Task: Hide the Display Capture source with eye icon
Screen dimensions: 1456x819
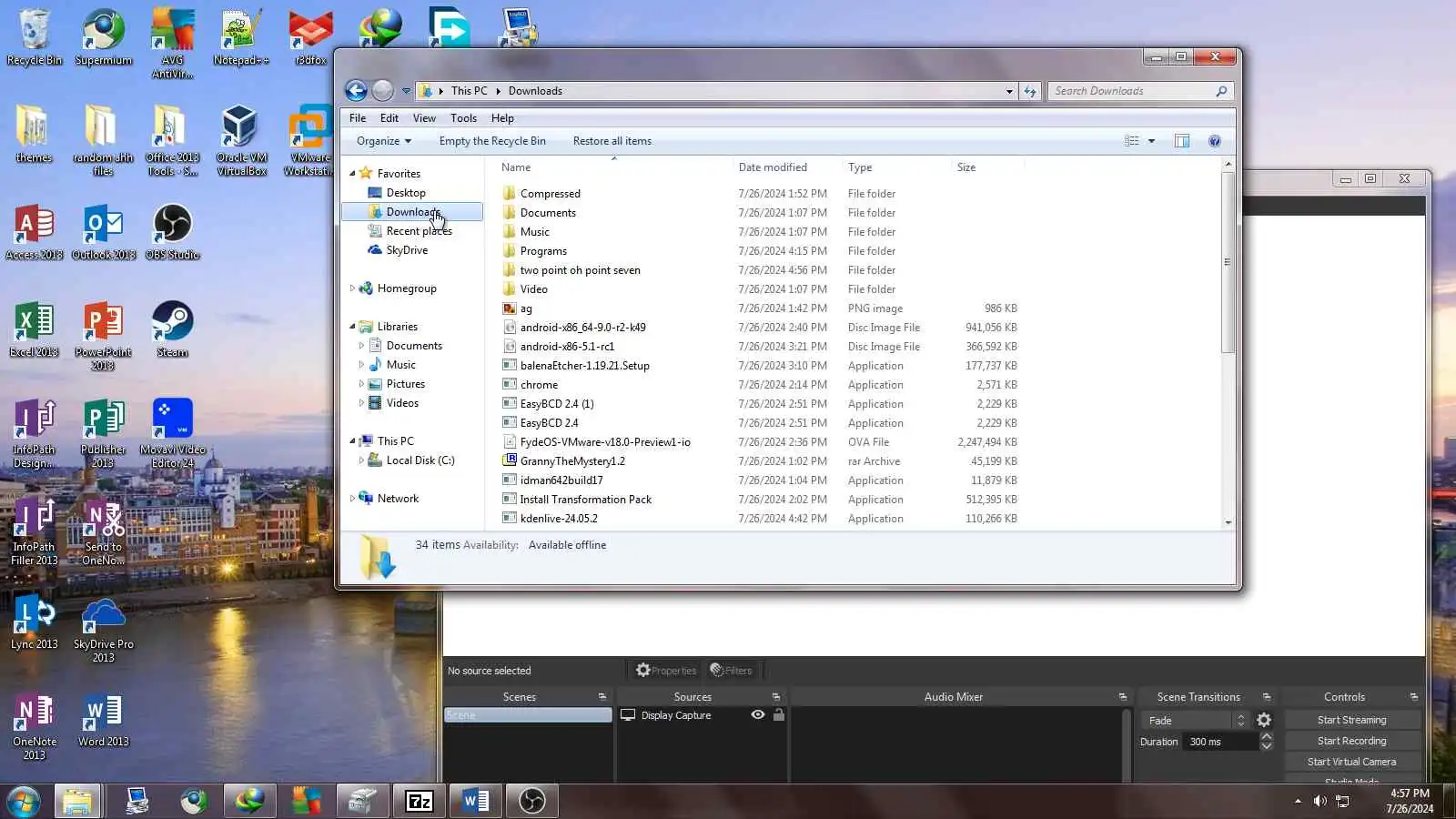Action: point(758,715)
